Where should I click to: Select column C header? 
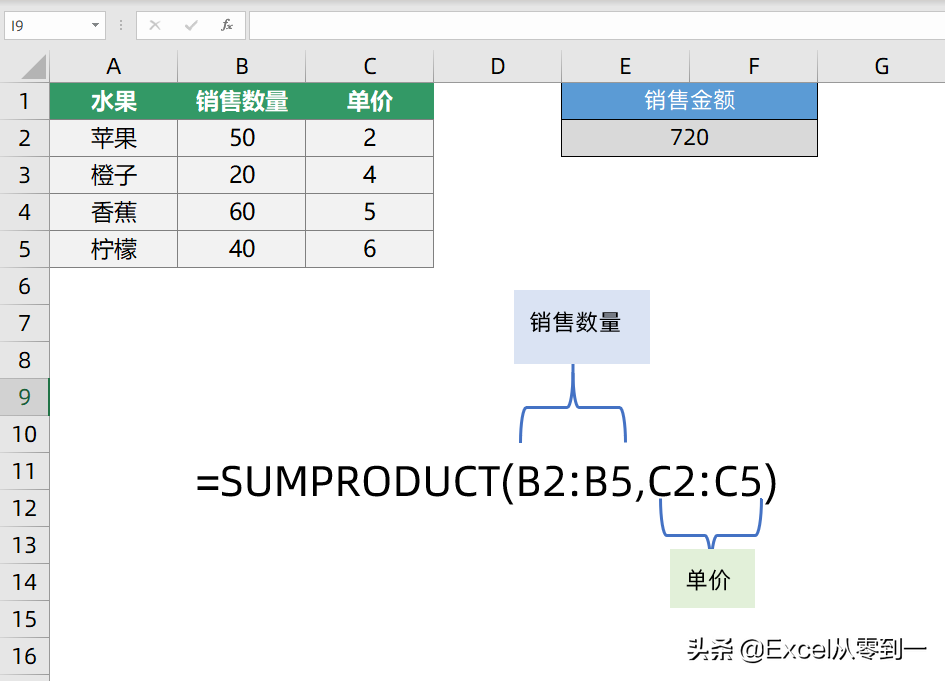pos(369,66)
